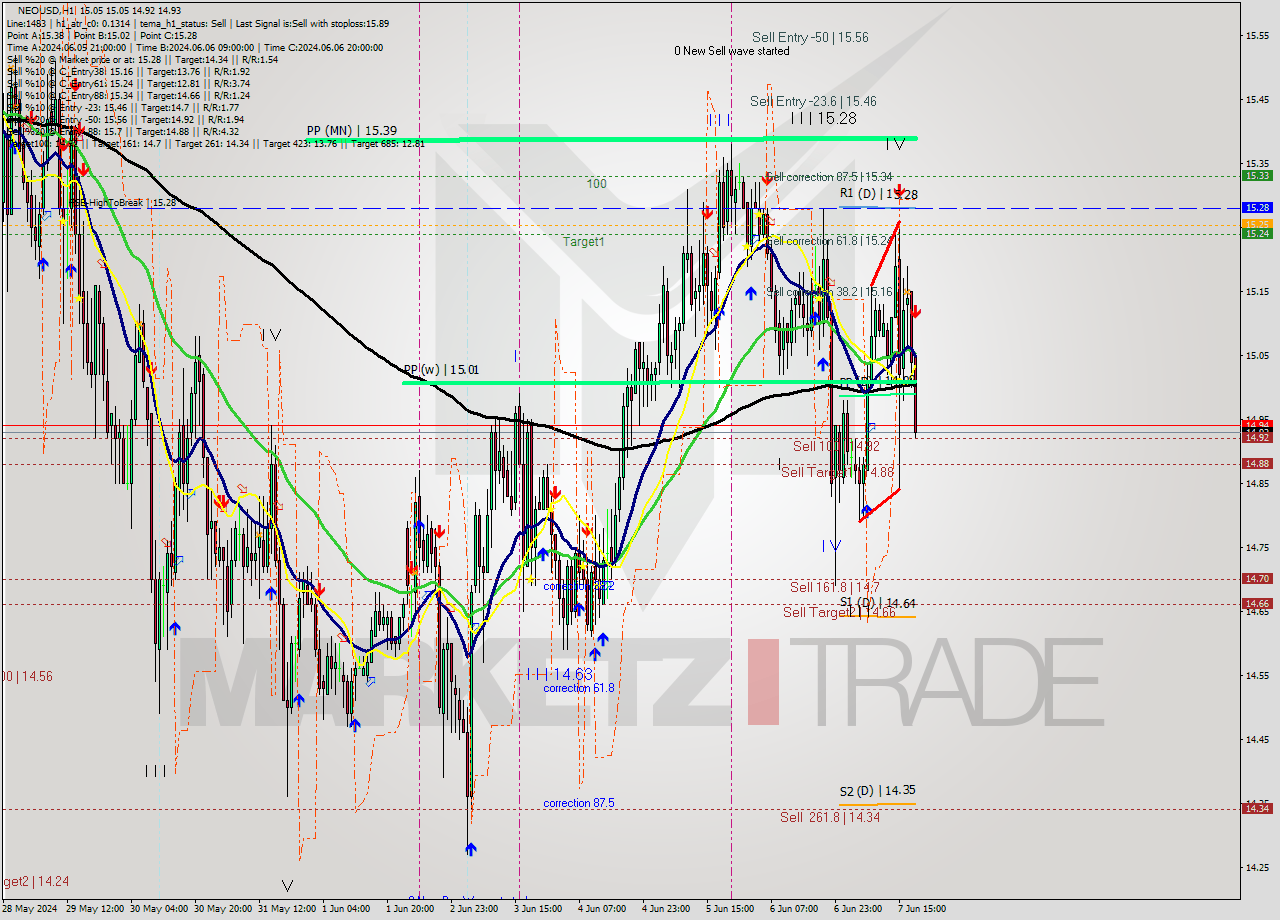Click the red 14.70 price axis tag

1257,578
